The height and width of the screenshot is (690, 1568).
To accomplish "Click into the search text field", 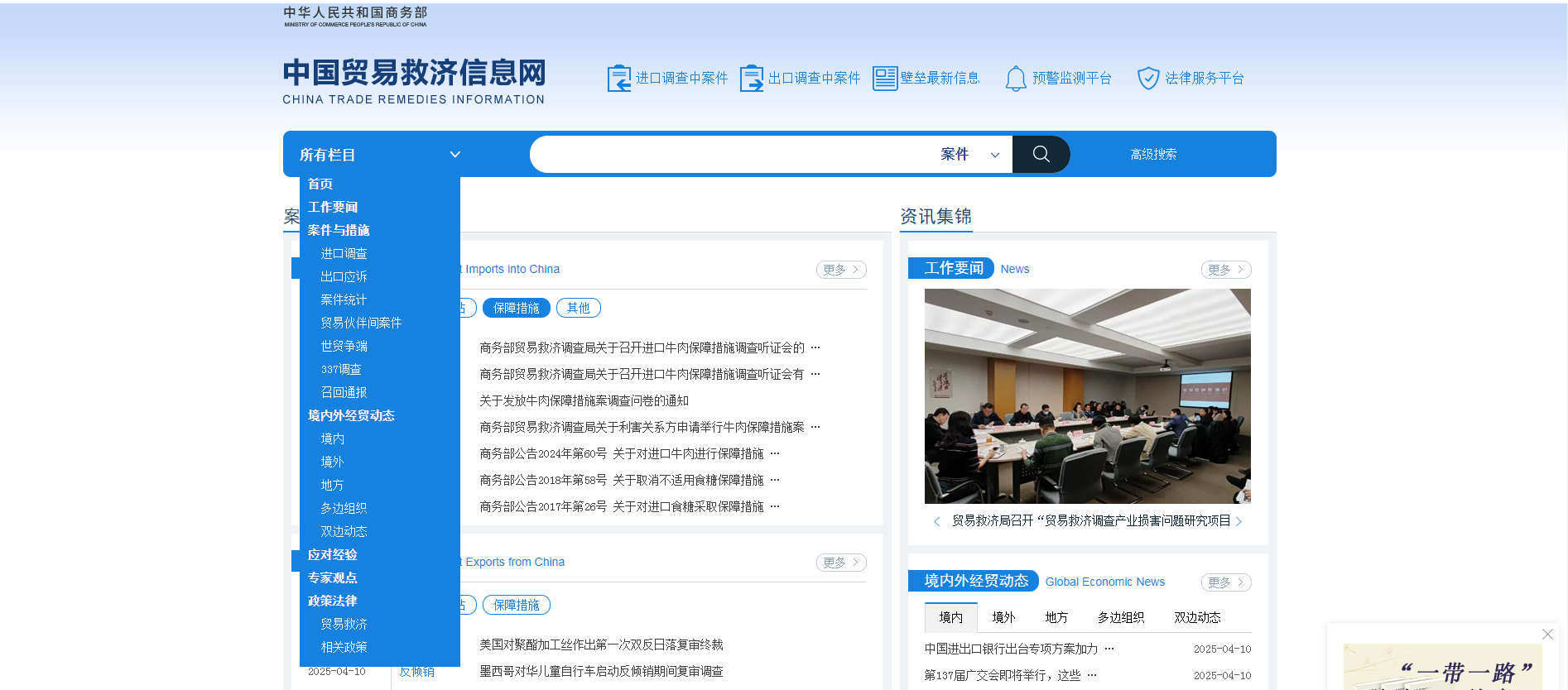I will (x=729, y=155).
